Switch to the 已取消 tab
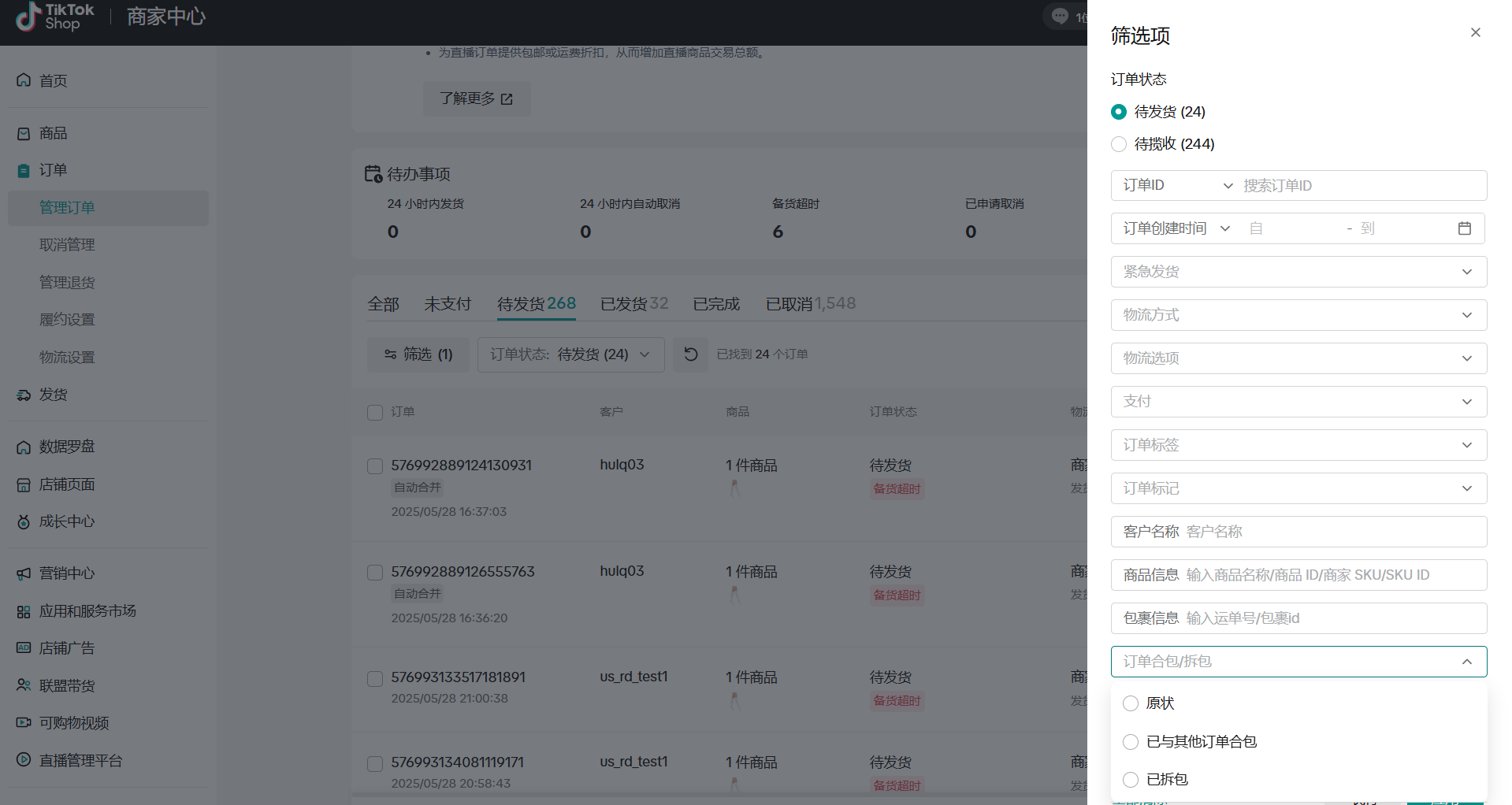 (x=789, y=304)
